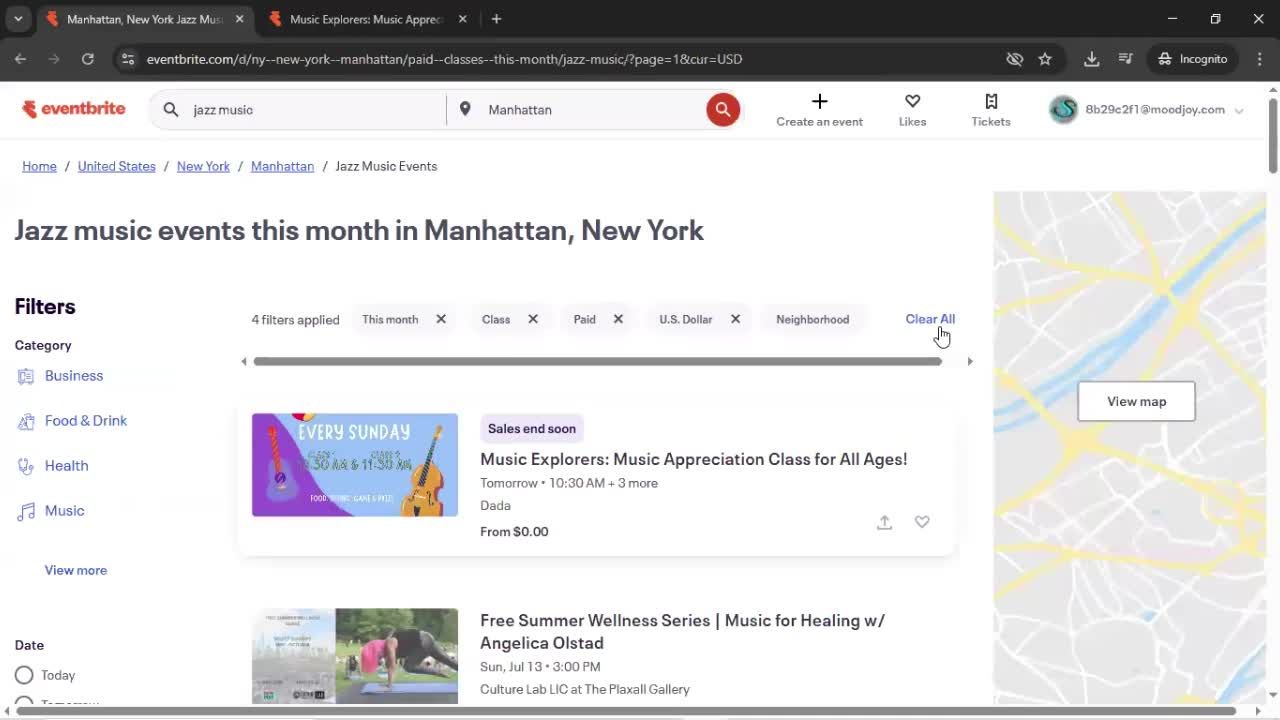The height and width of the screenshot is (720, 1280).
Task: Click Clear All filters
Action: [930, 319]
